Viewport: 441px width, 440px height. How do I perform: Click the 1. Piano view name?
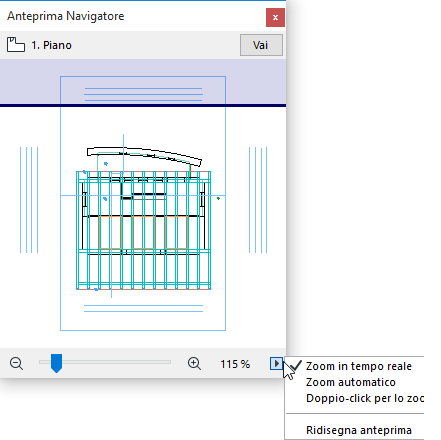[x=51, y=45]
